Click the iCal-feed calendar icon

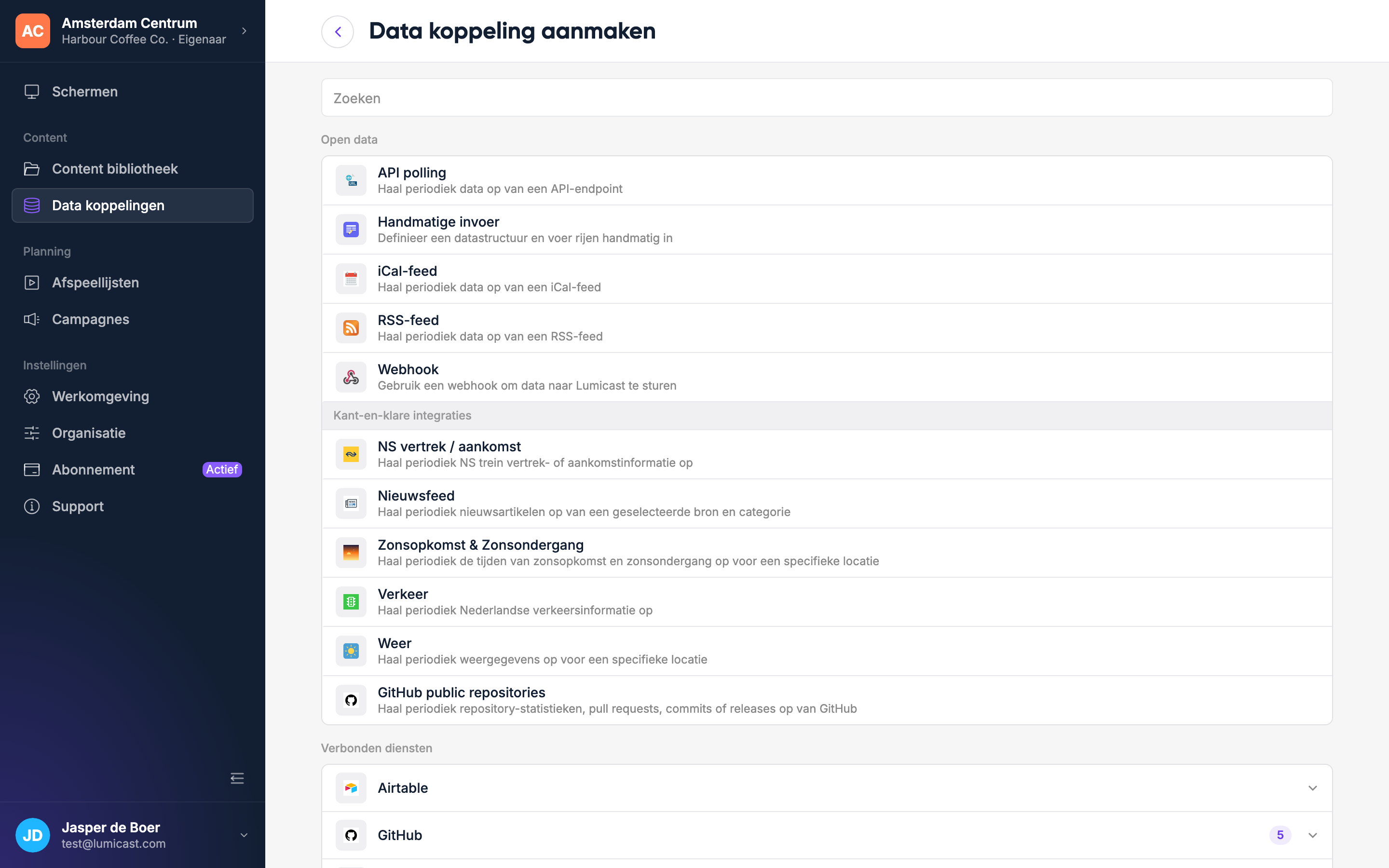click(x=351, y=279)
